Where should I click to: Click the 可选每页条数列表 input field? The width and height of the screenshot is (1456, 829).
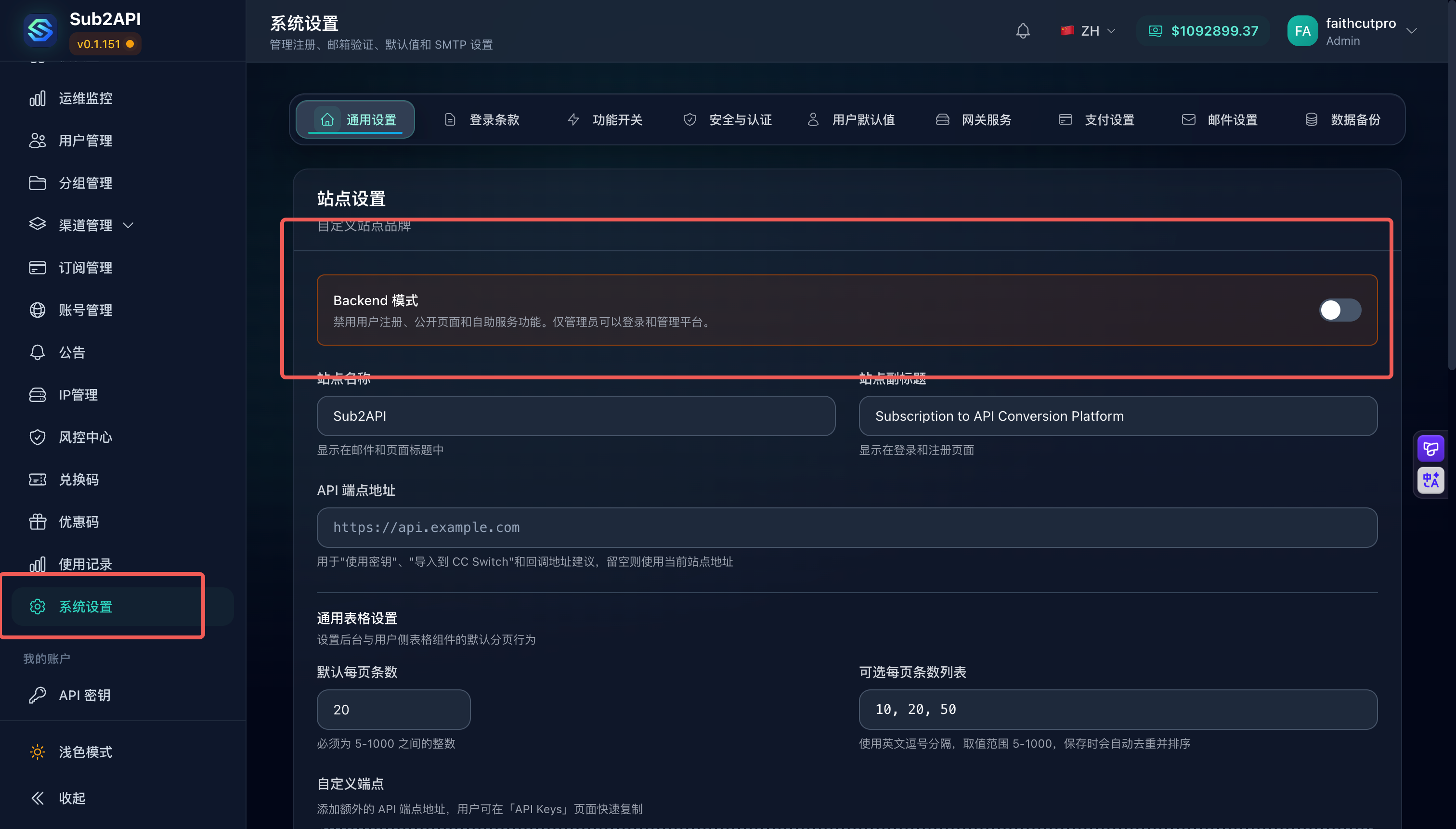coord(1118,710)
